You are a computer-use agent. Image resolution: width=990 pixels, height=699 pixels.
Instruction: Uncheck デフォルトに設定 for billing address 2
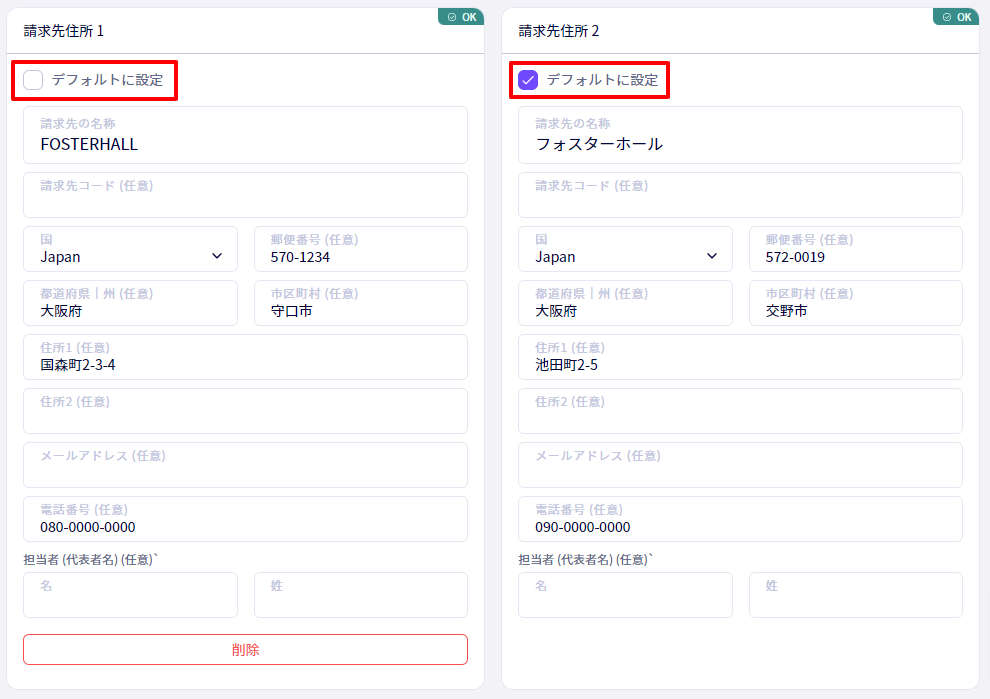coord(528,80)
